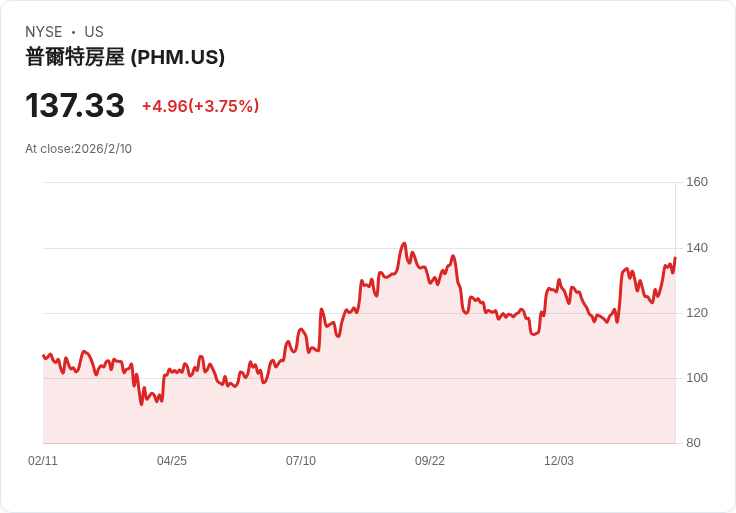Screen dimensions: 736x513
Task: Open the 普爾特房屋 (PHM.US) stock title
Action: [x=125, y=58]
